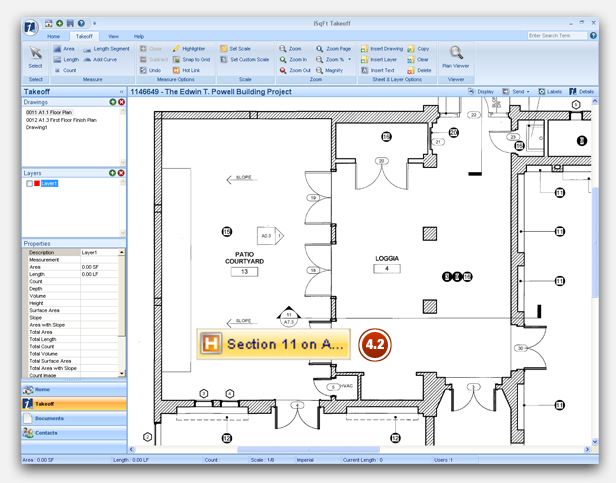Click Undo in Measure Options

pyautogui.click(x=150, y=70)
